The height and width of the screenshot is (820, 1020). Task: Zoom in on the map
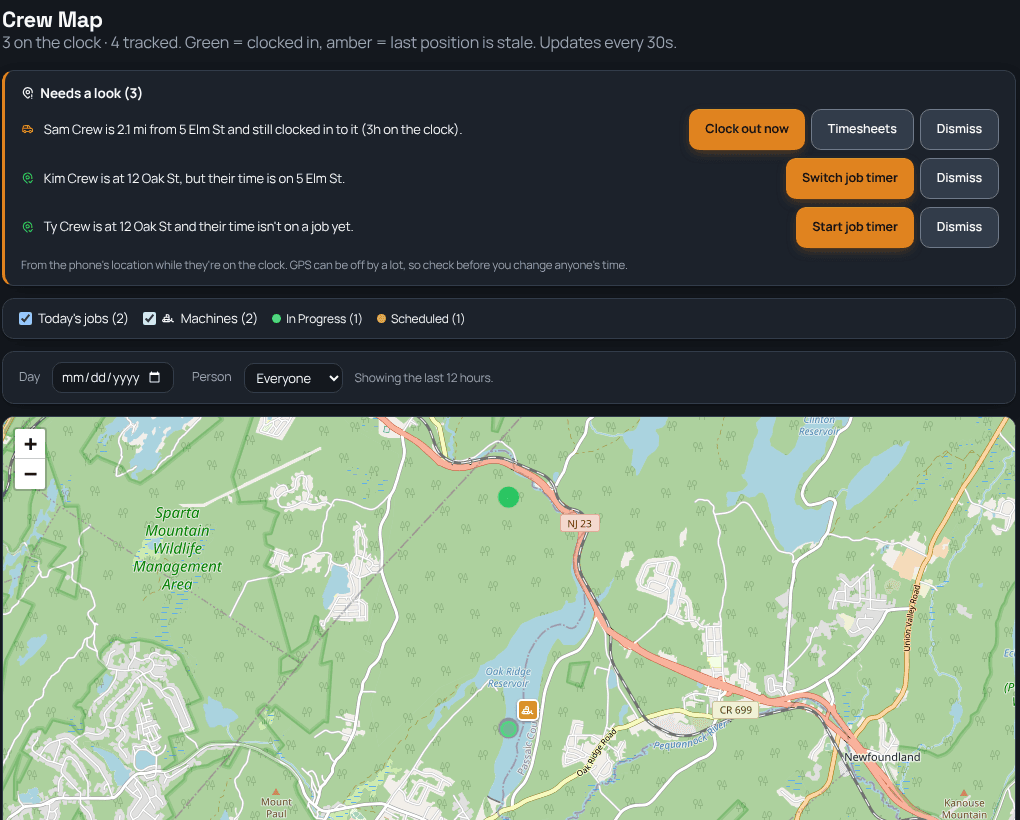pyautogui.click(x=30, y=444)
